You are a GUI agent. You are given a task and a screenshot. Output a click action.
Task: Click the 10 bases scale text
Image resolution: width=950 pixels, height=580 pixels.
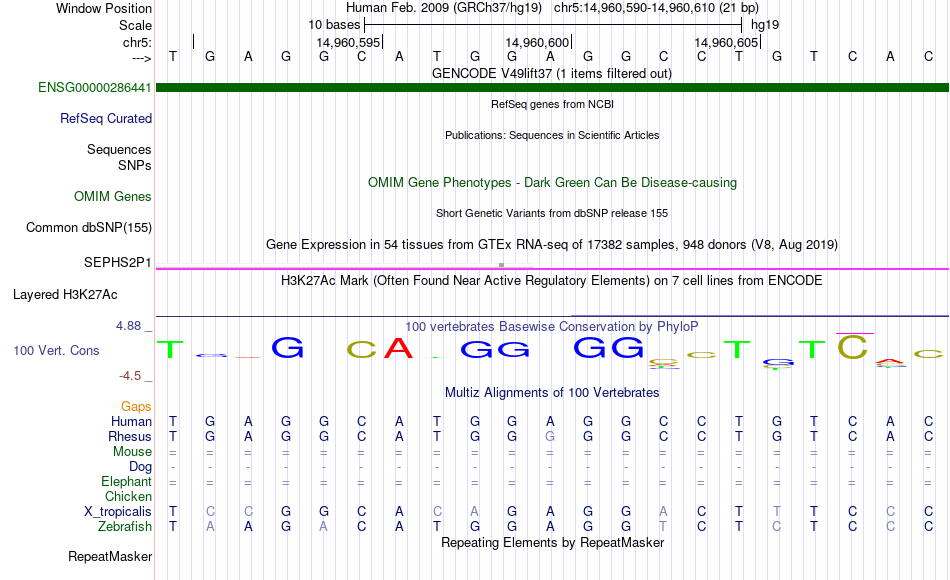pyautogui.click(x=334, y=25)
